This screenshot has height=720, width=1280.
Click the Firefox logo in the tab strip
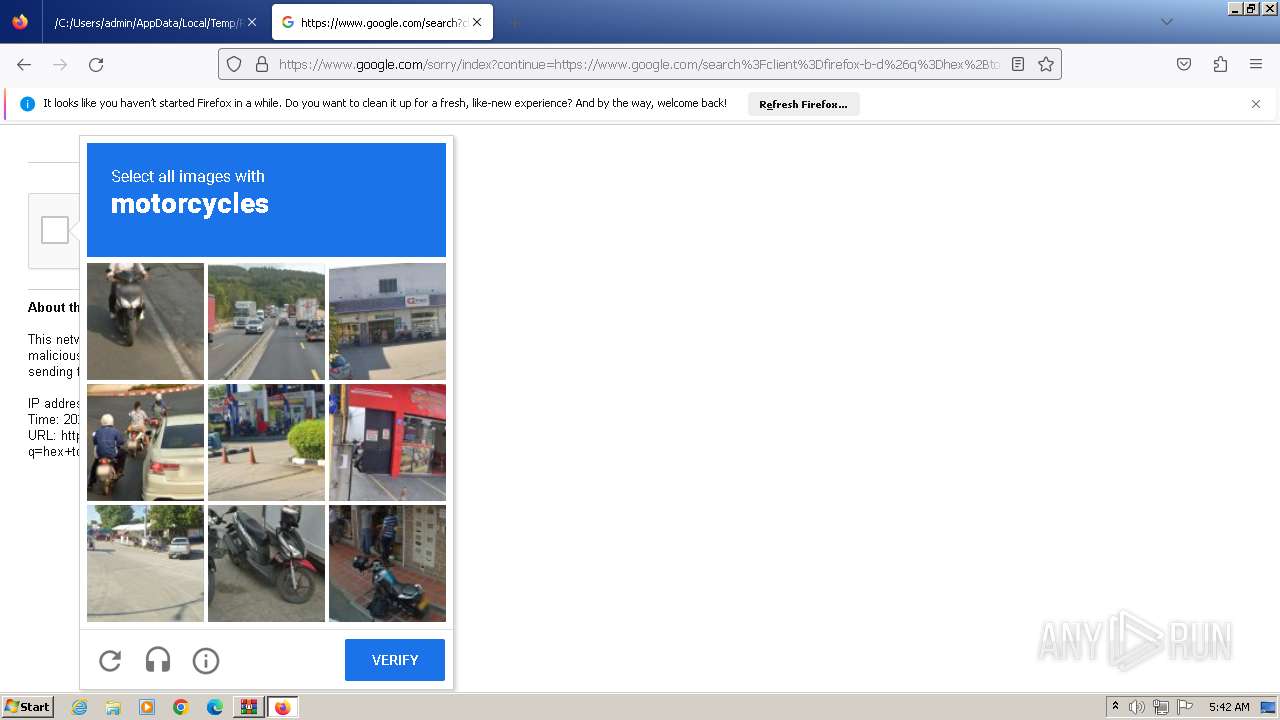tap(20, 22)
